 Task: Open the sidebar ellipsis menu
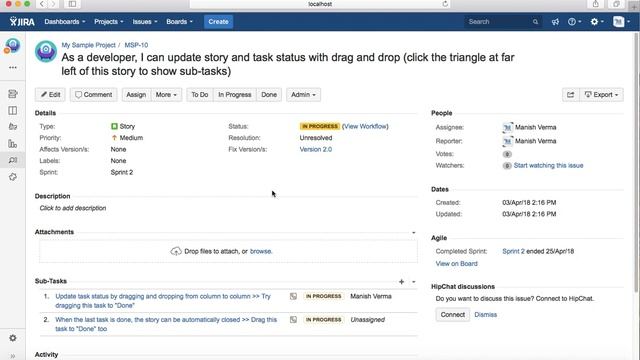[x=13, y=67]
